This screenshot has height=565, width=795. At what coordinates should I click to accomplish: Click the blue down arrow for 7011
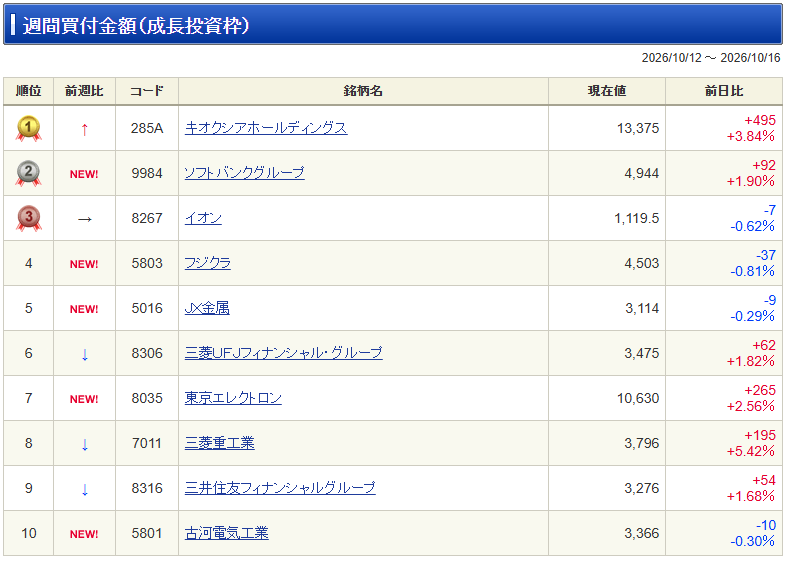[x=85, y=445]
